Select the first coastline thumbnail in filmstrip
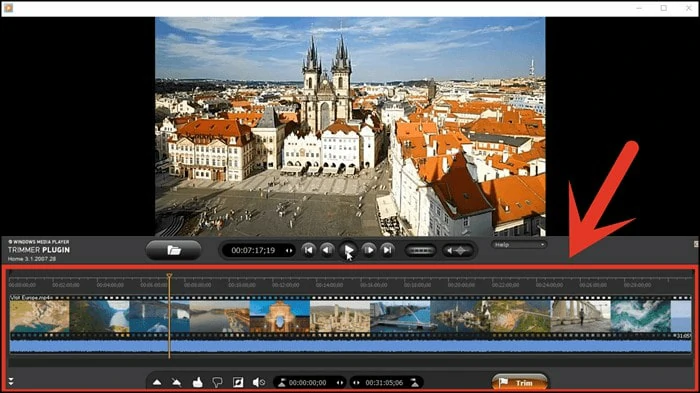 [x=39, y=316]
